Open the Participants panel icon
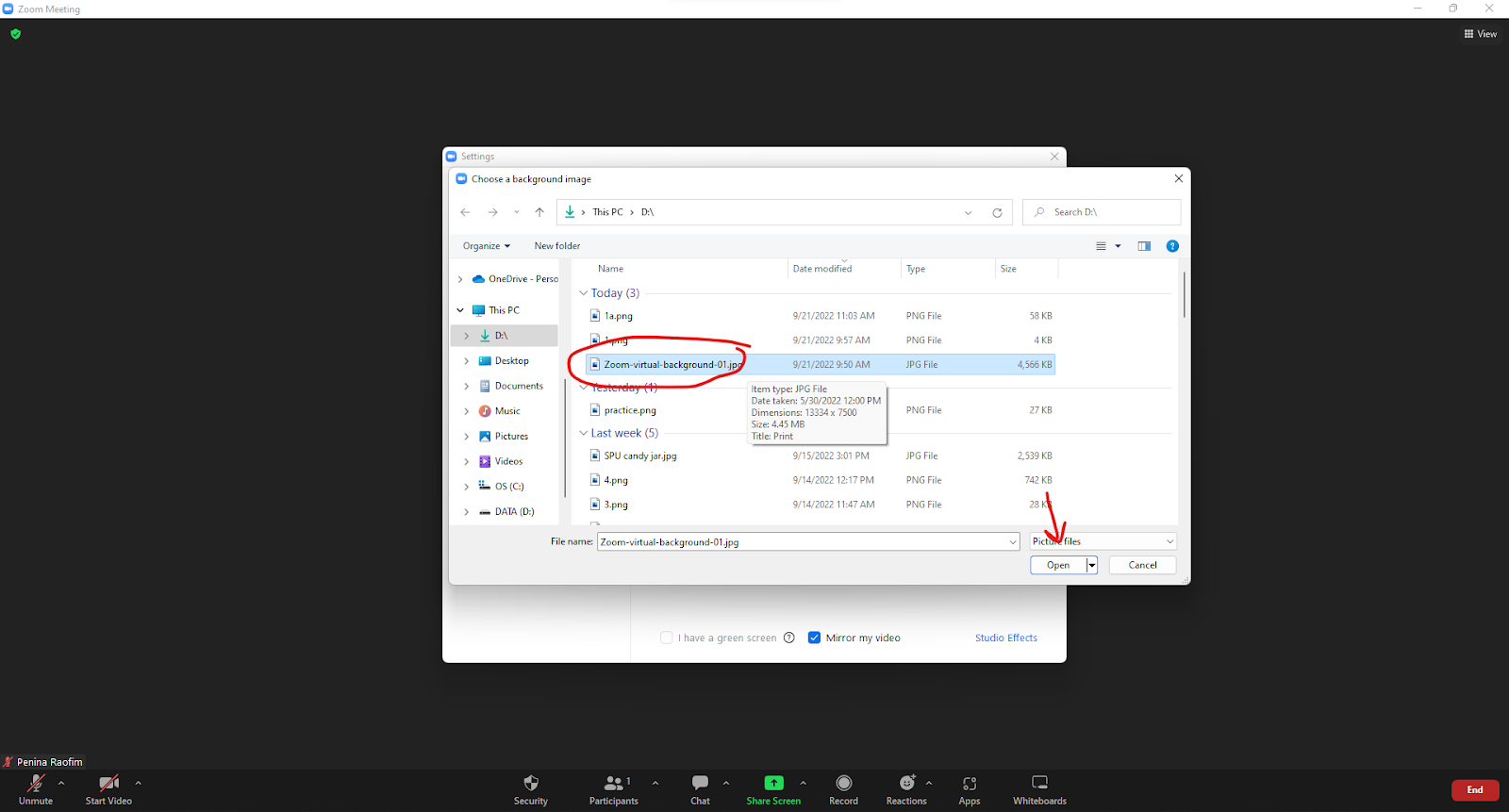Image resolution: width=1509 pixels, height=812 pixels. point(614,783)
